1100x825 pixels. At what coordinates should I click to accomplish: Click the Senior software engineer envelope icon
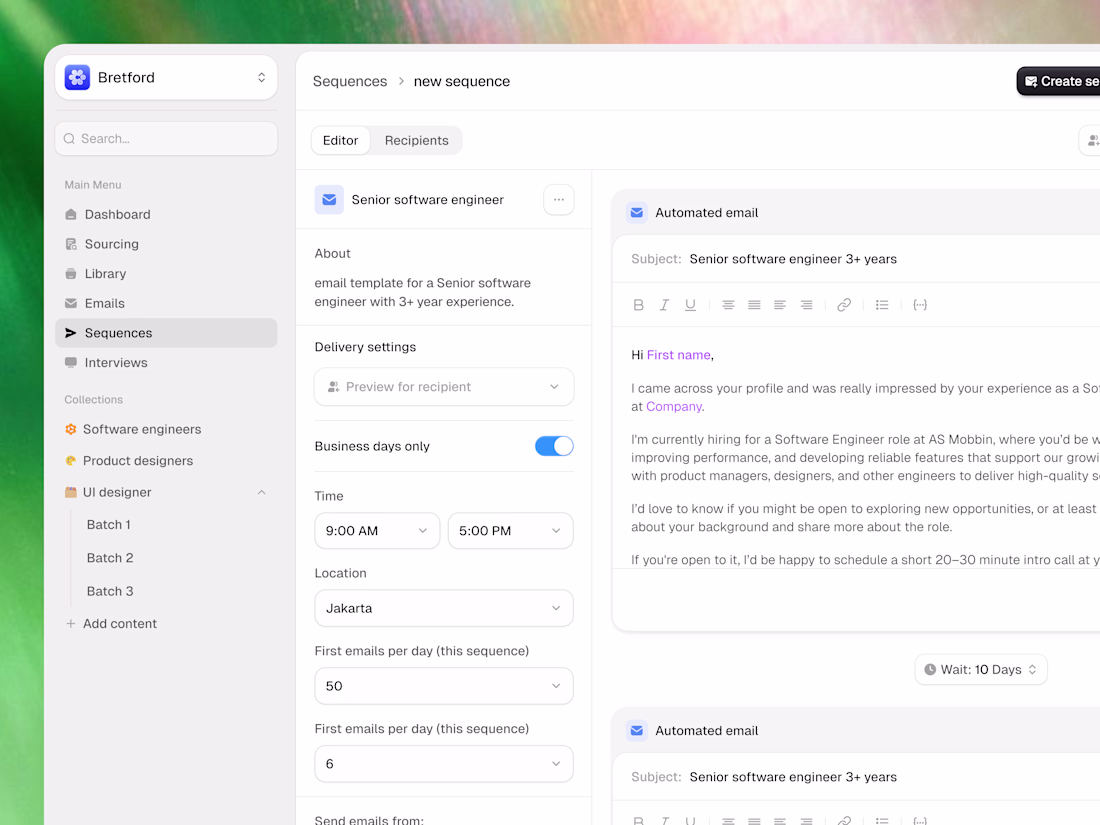coord(329,200)
